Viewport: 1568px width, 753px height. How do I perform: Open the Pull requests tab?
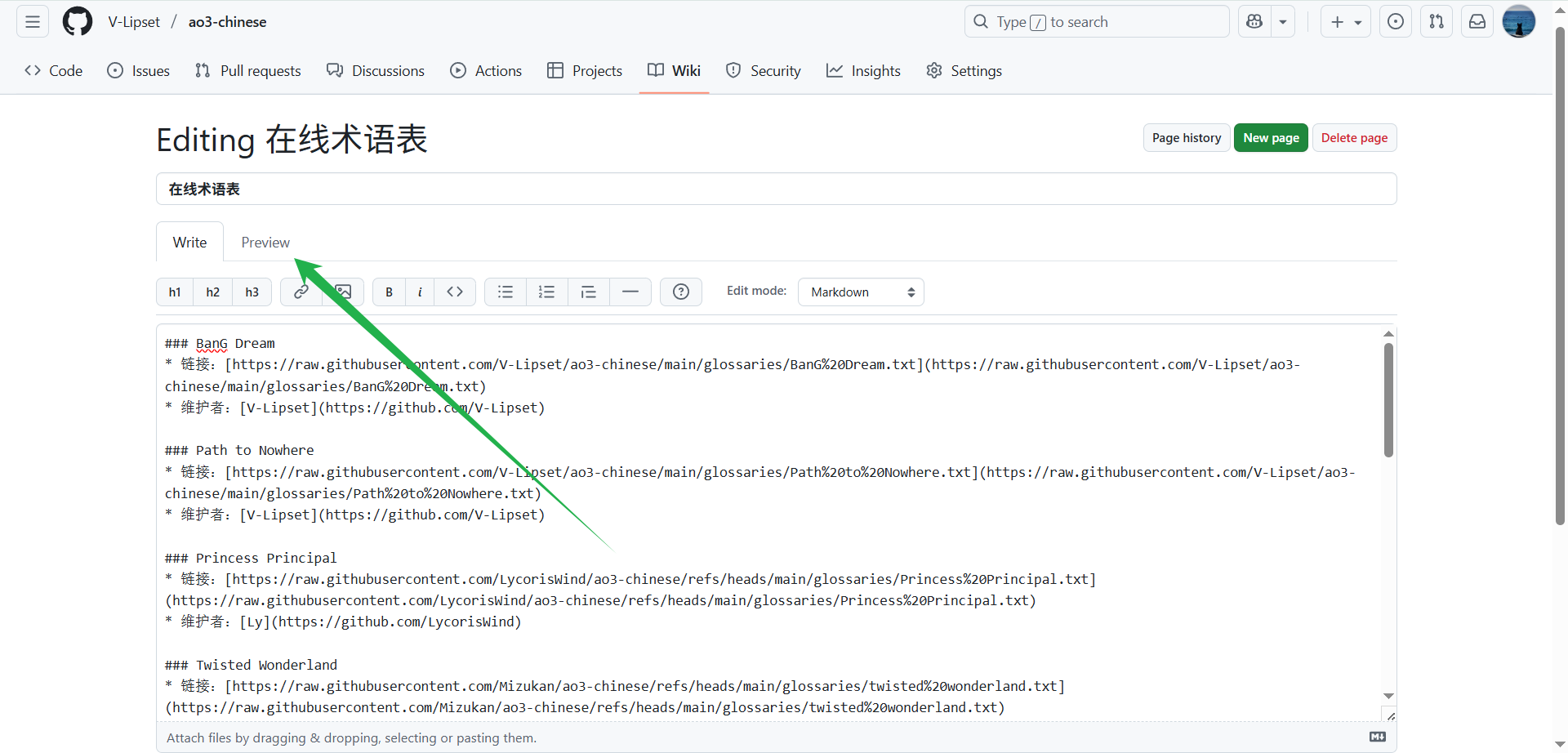(248, 71)
